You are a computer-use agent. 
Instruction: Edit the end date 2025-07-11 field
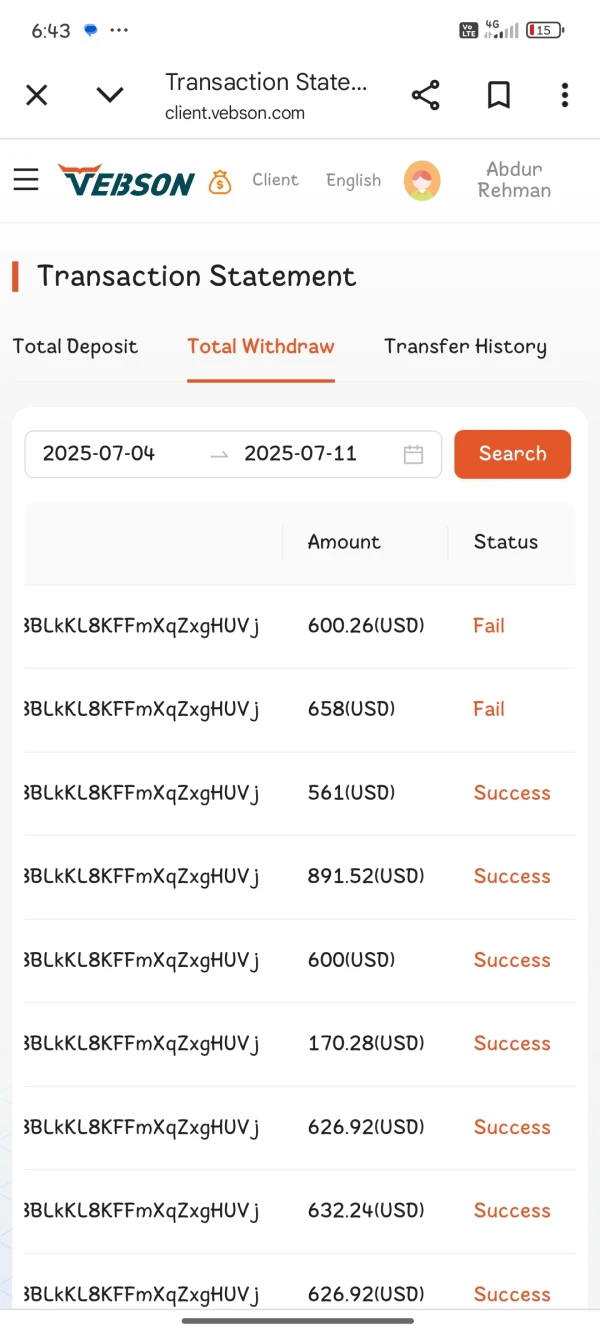(x=300, y=454)
